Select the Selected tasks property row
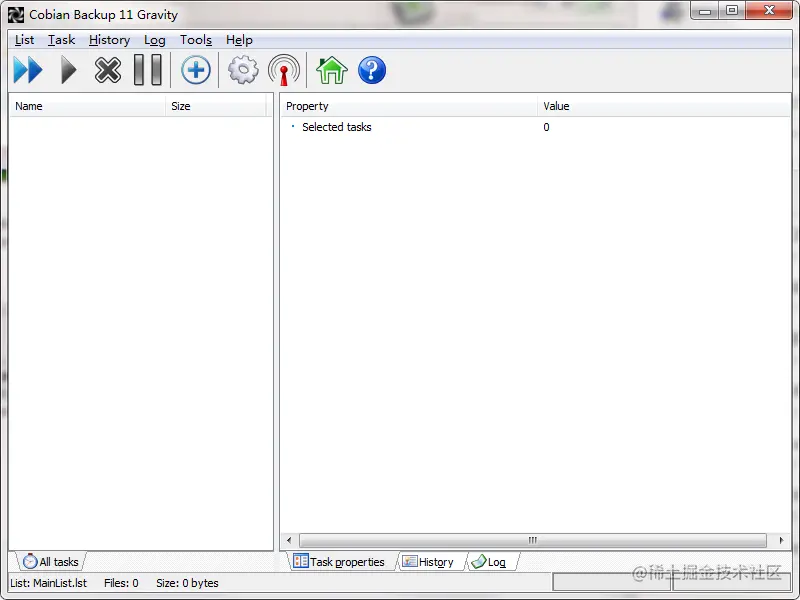This screenshot has width=800, height=600. (535, 127)
